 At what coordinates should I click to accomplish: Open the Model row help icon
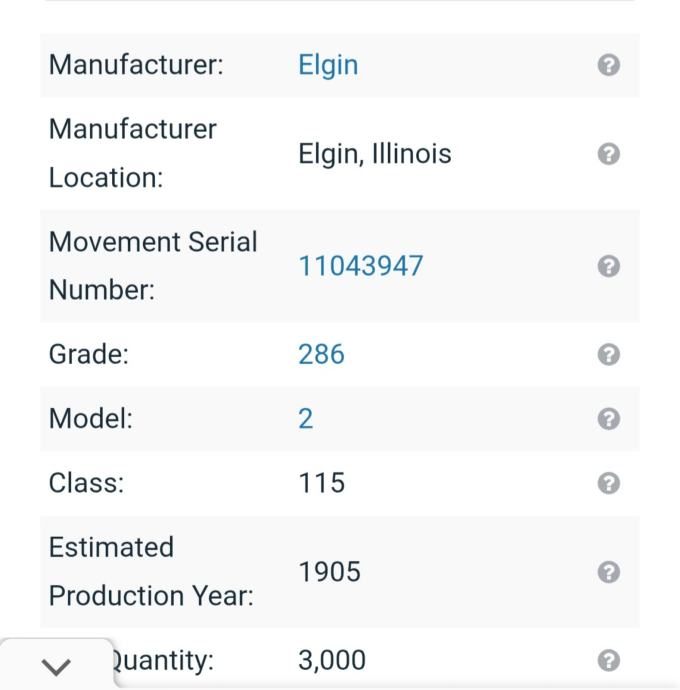point(608,419)
